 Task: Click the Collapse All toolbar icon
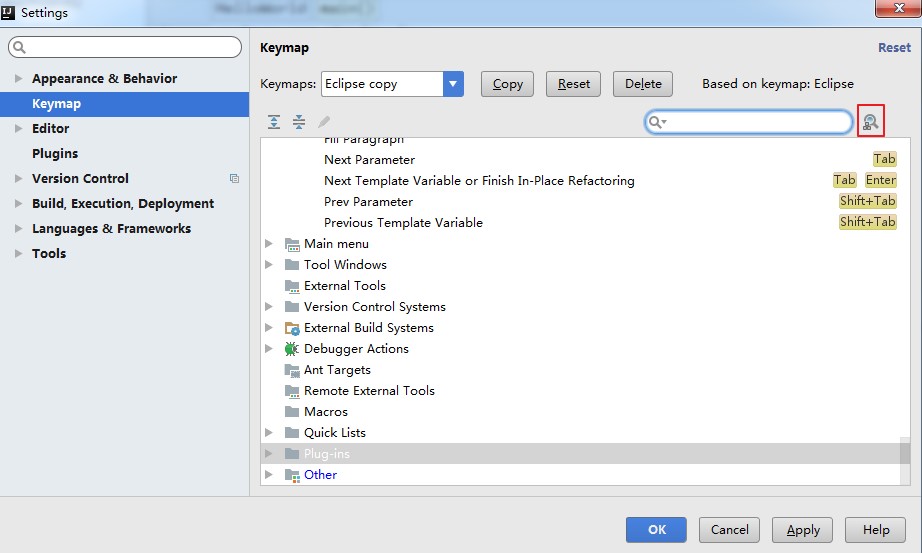coord(299,122)
